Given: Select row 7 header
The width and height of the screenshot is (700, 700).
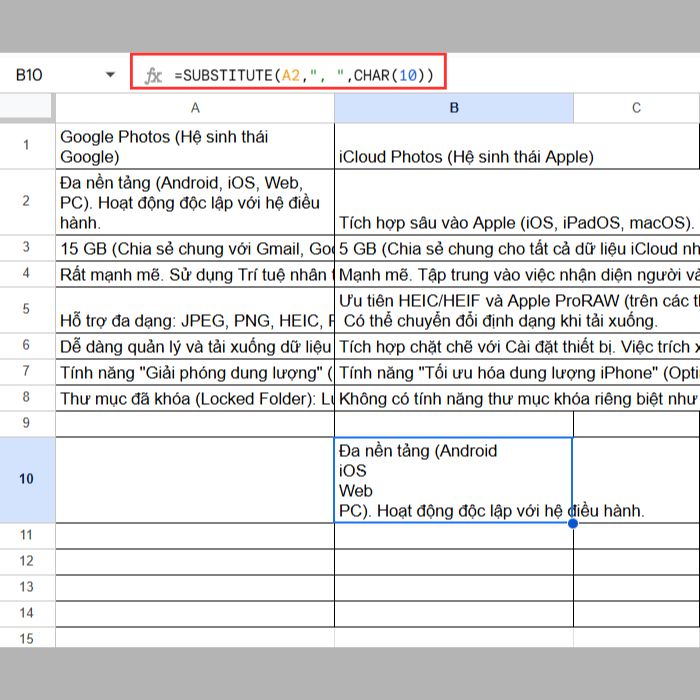Looking at the screenshot, I should tap(27, 371).
